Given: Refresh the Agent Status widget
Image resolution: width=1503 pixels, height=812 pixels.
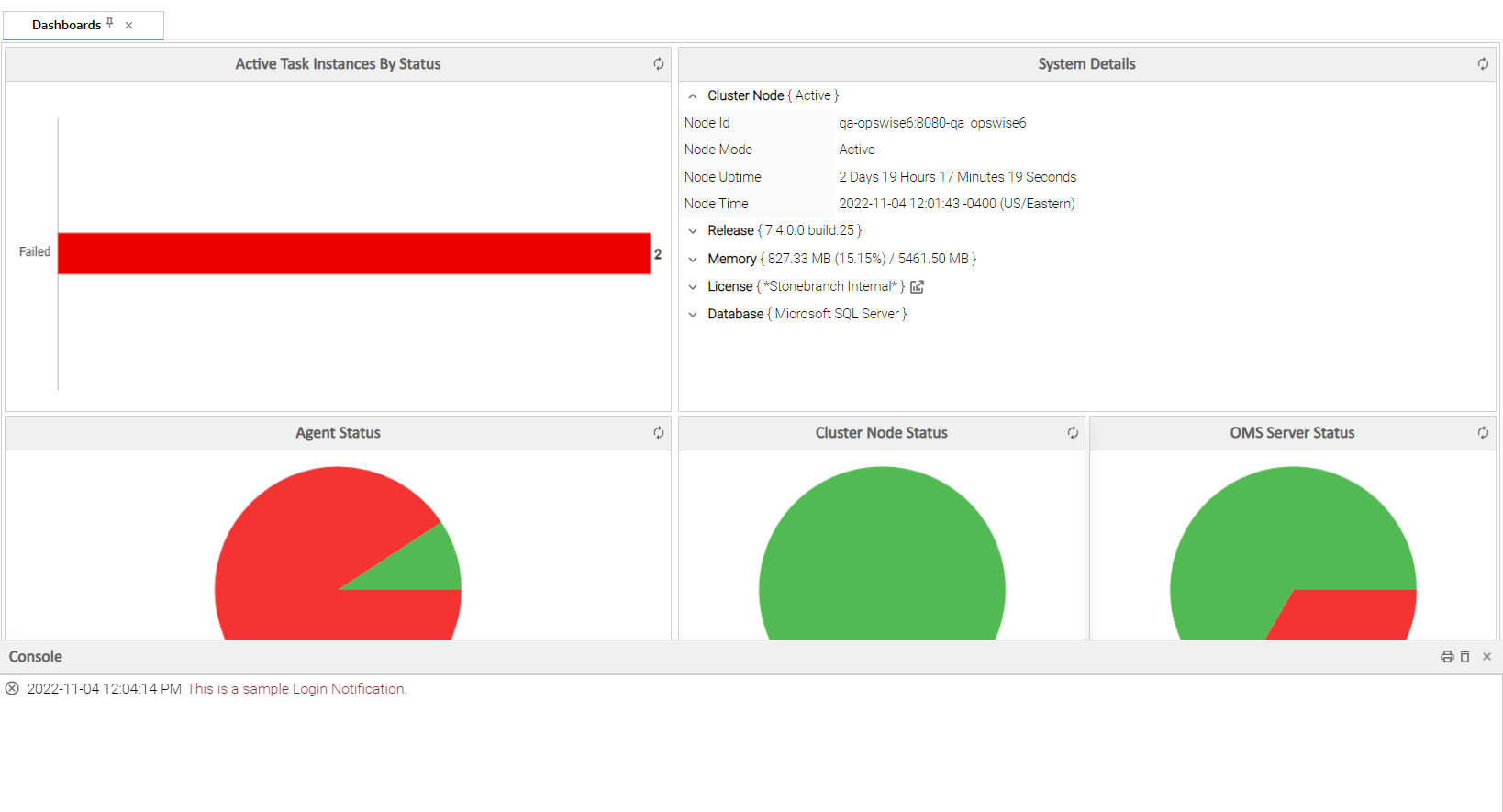Looking at the screenshot, I should click(x=658, y=433).
